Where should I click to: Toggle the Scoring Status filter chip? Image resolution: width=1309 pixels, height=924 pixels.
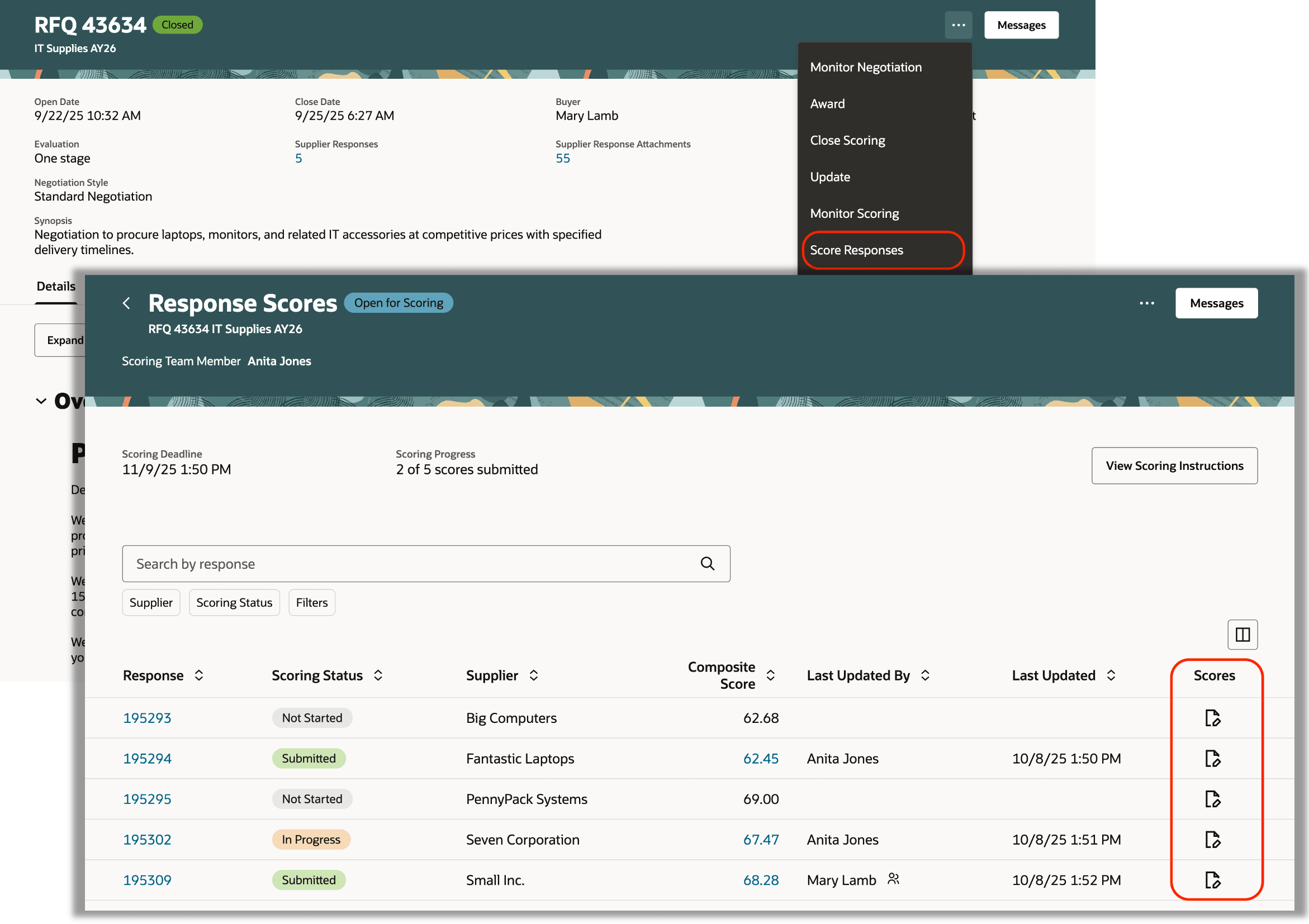pos(234,602)
